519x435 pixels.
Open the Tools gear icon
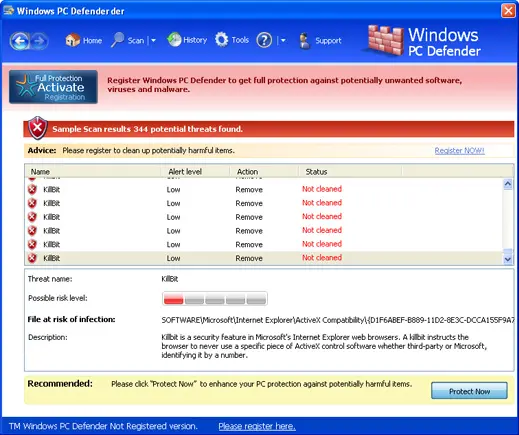tap(222, 40)
